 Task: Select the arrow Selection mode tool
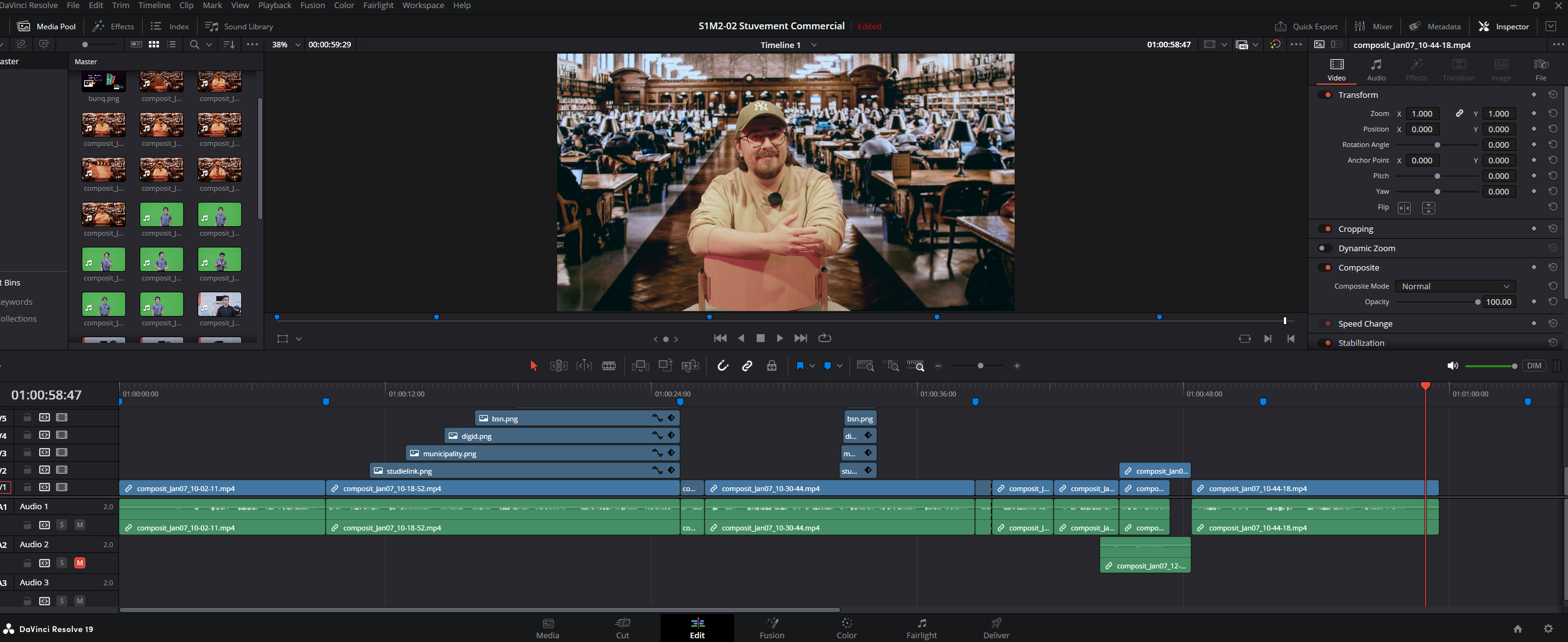533,366
